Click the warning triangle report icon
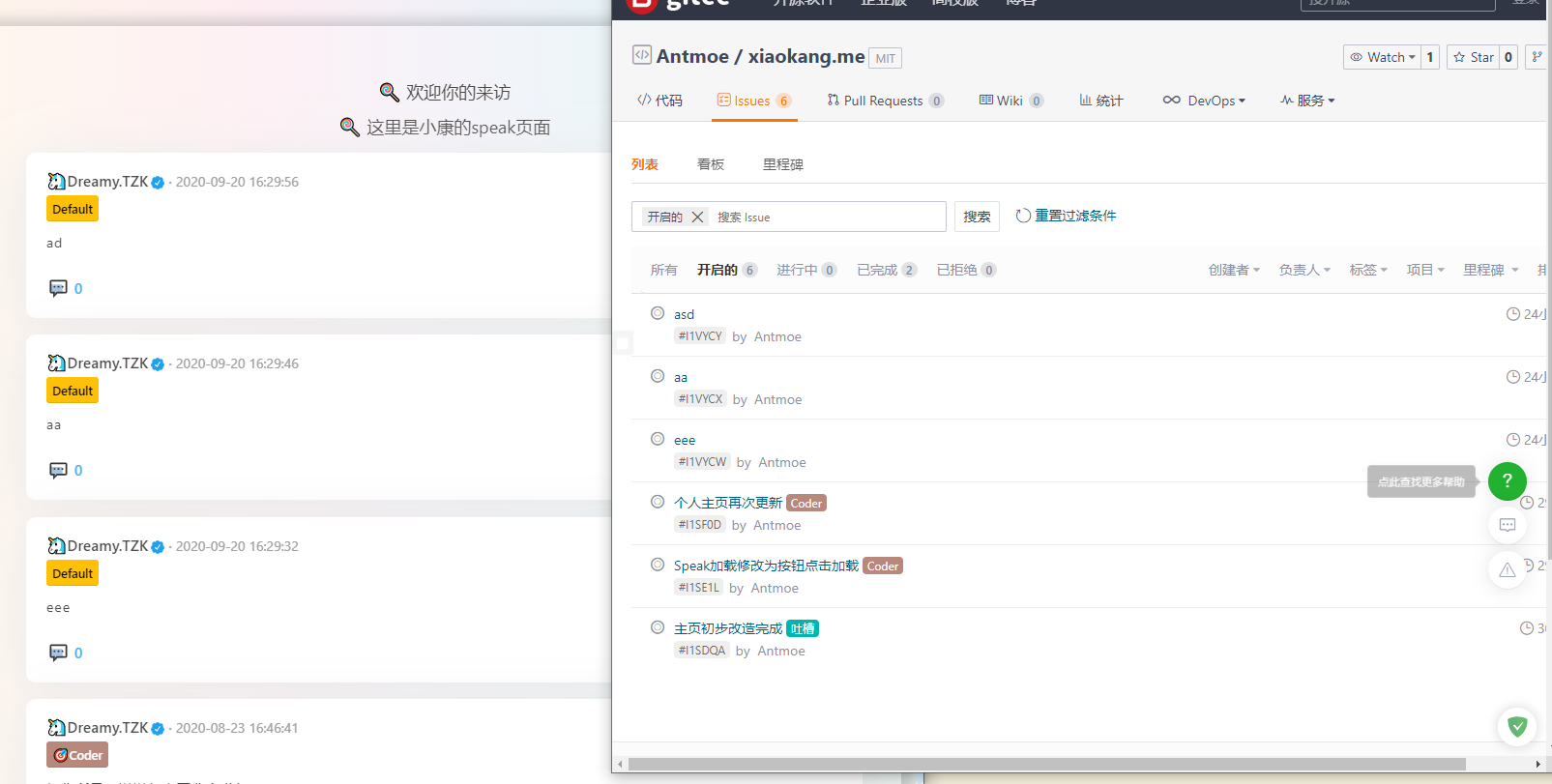This screenshot has width=1552, height=784. (1508, 570)
